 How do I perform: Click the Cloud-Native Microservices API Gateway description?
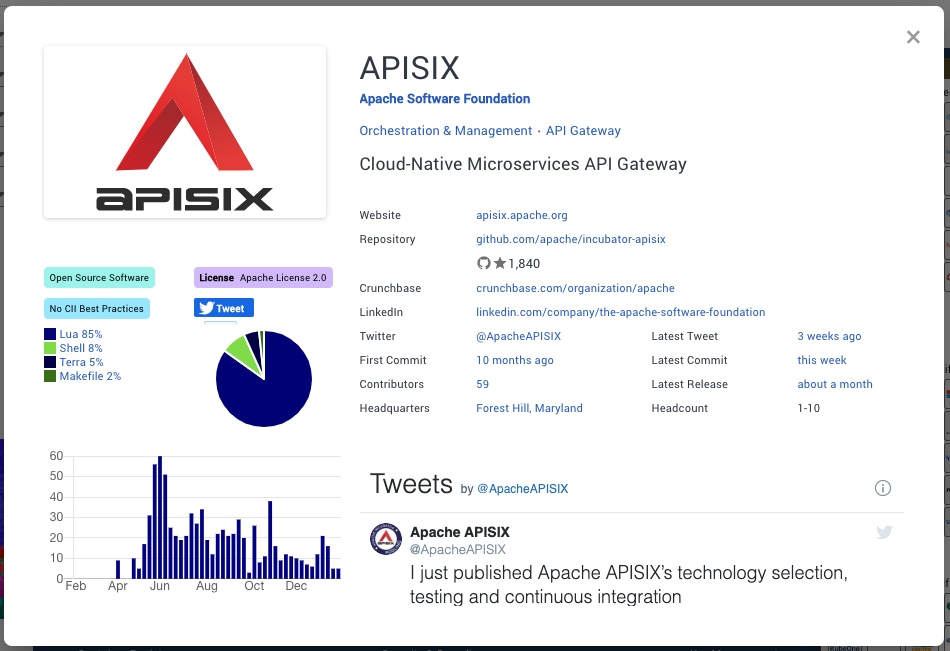point(523,164)
